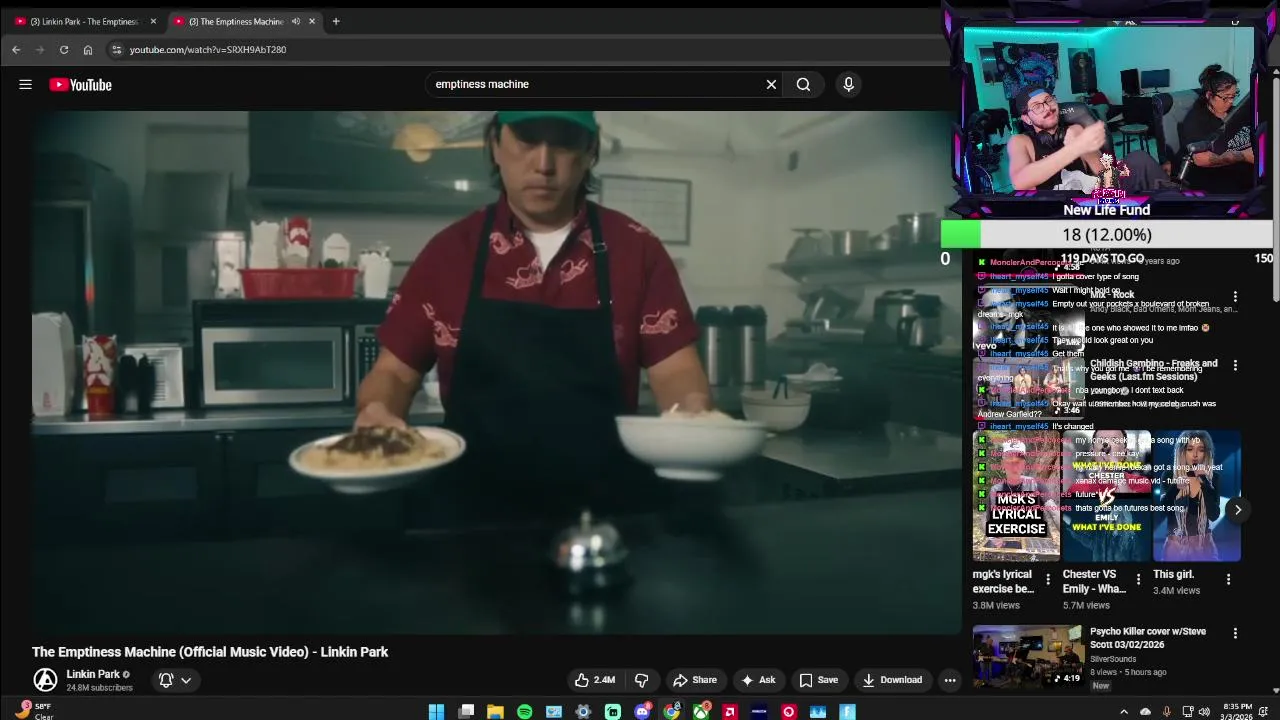Open AMD software from taskbar
This screenshot has width=1280, height=720.
(730, 712)
